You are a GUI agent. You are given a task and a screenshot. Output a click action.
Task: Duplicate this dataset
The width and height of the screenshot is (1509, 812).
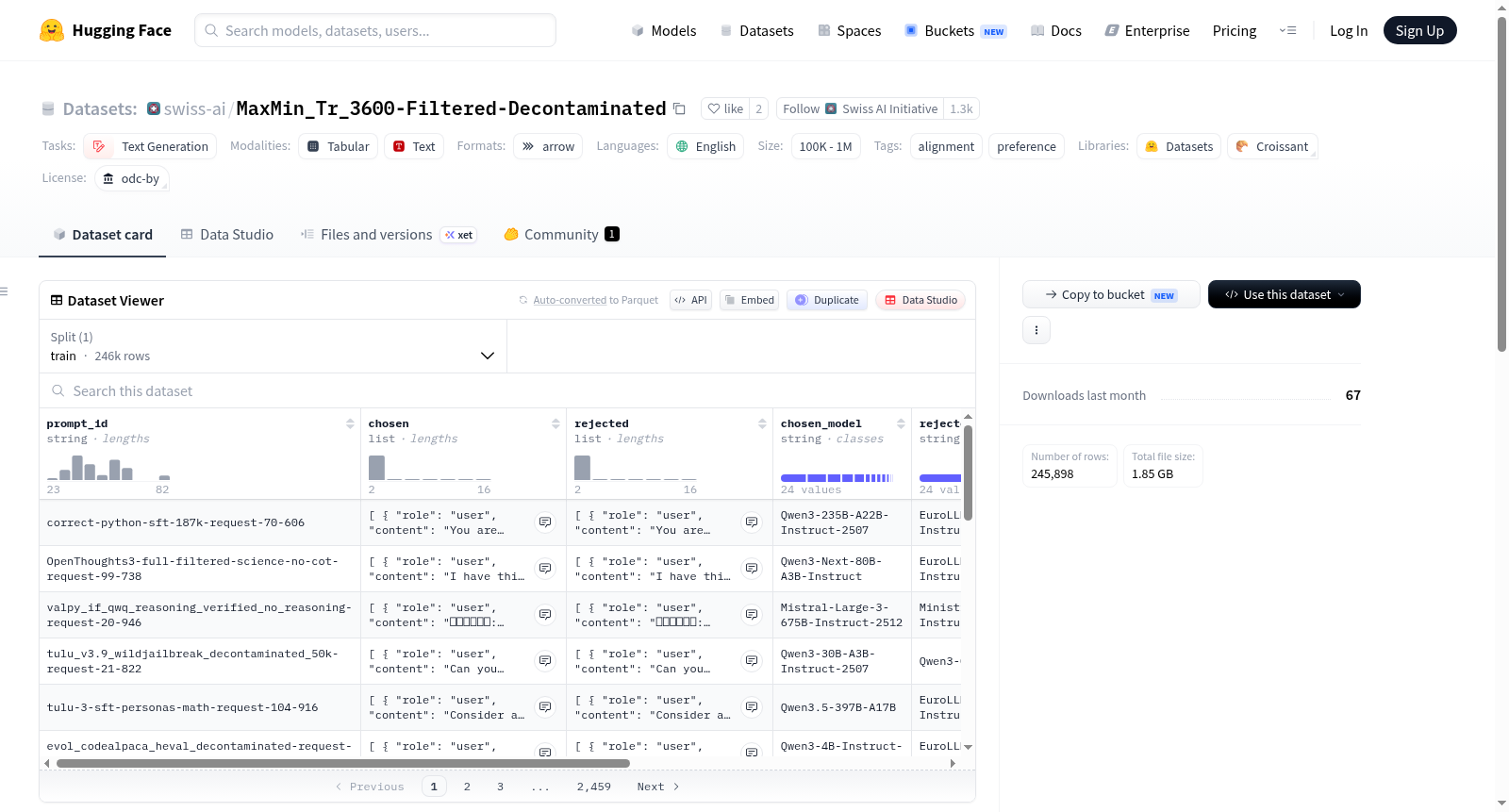click(x=827, y=300)
